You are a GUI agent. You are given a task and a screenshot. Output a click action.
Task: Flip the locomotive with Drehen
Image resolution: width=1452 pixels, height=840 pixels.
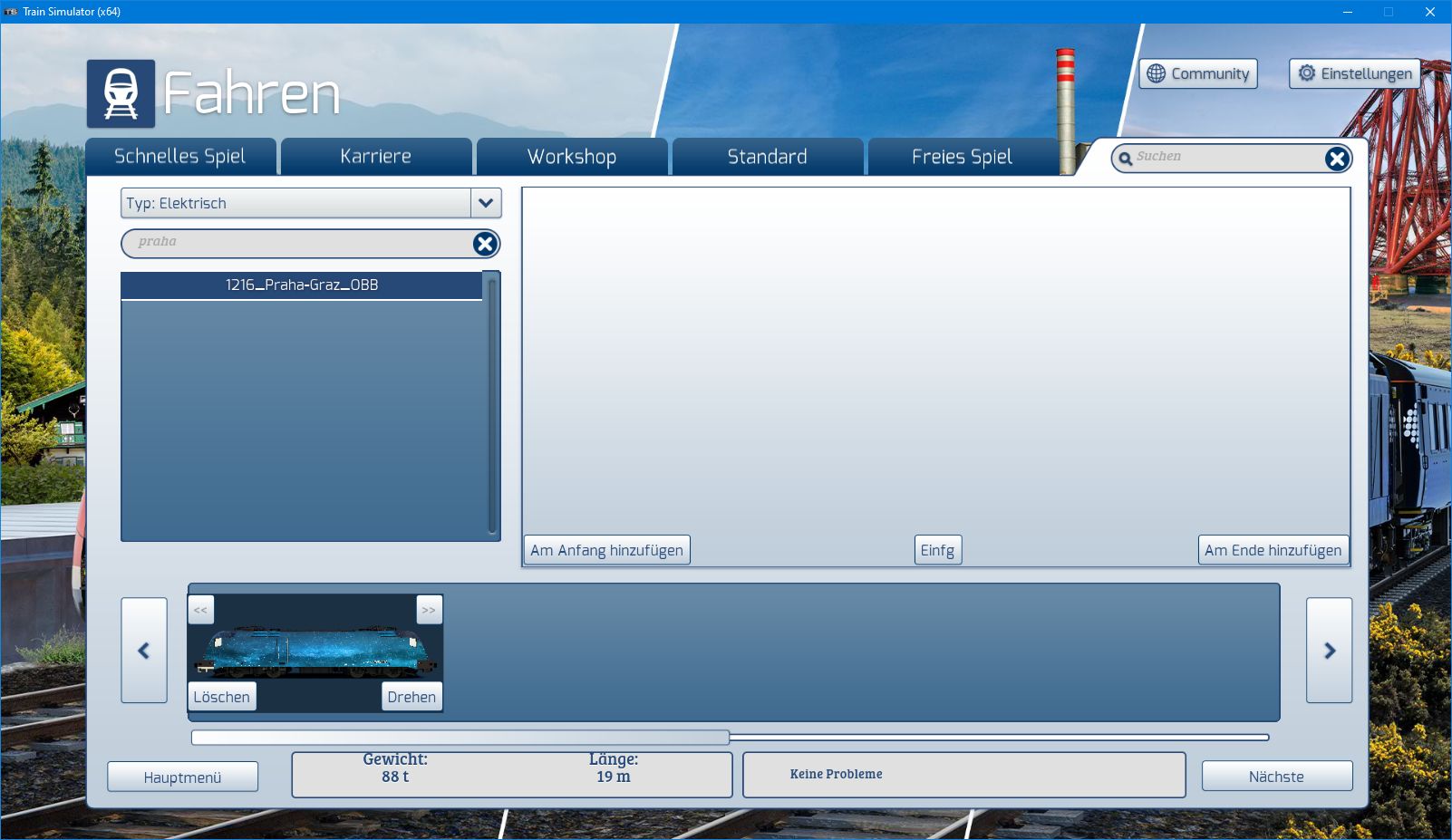coord(411,696)
